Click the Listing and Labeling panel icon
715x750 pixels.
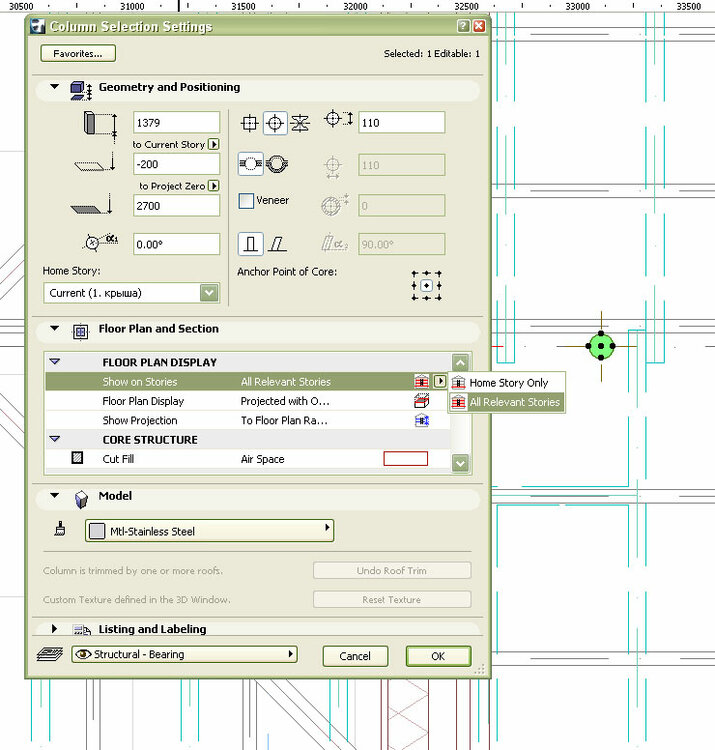coord(82,630)
